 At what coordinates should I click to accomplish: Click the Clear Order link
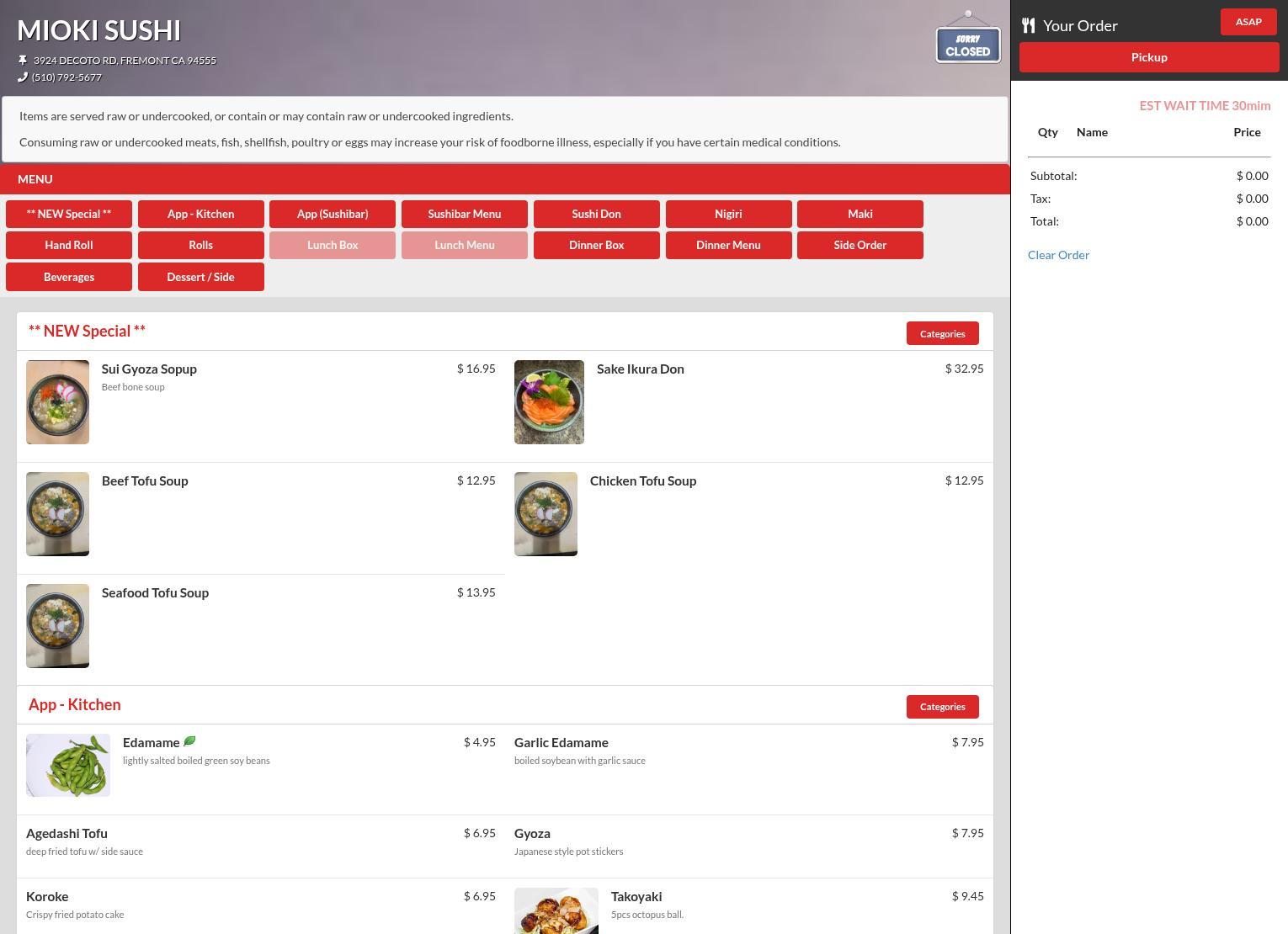point(1058,255)
